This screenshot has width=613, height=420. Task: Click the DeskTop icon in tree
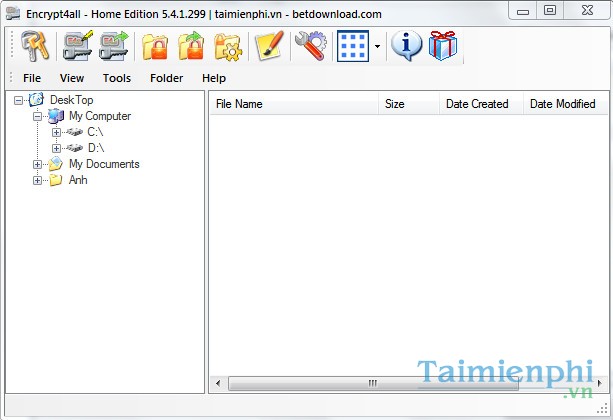pyautogui.click(x=36, y=100)
